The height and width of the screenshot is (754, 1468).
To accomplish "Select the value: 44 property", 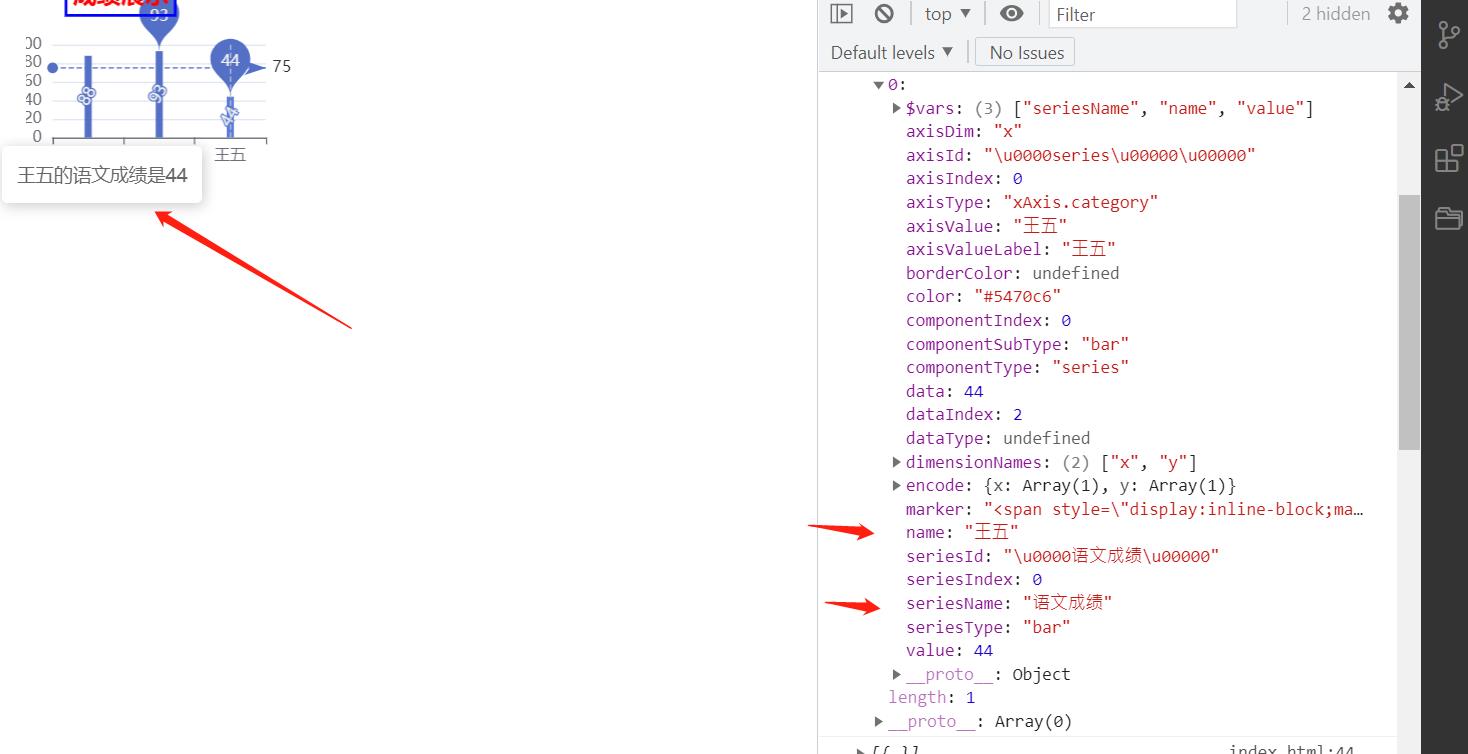I will [x=950, y=650].
